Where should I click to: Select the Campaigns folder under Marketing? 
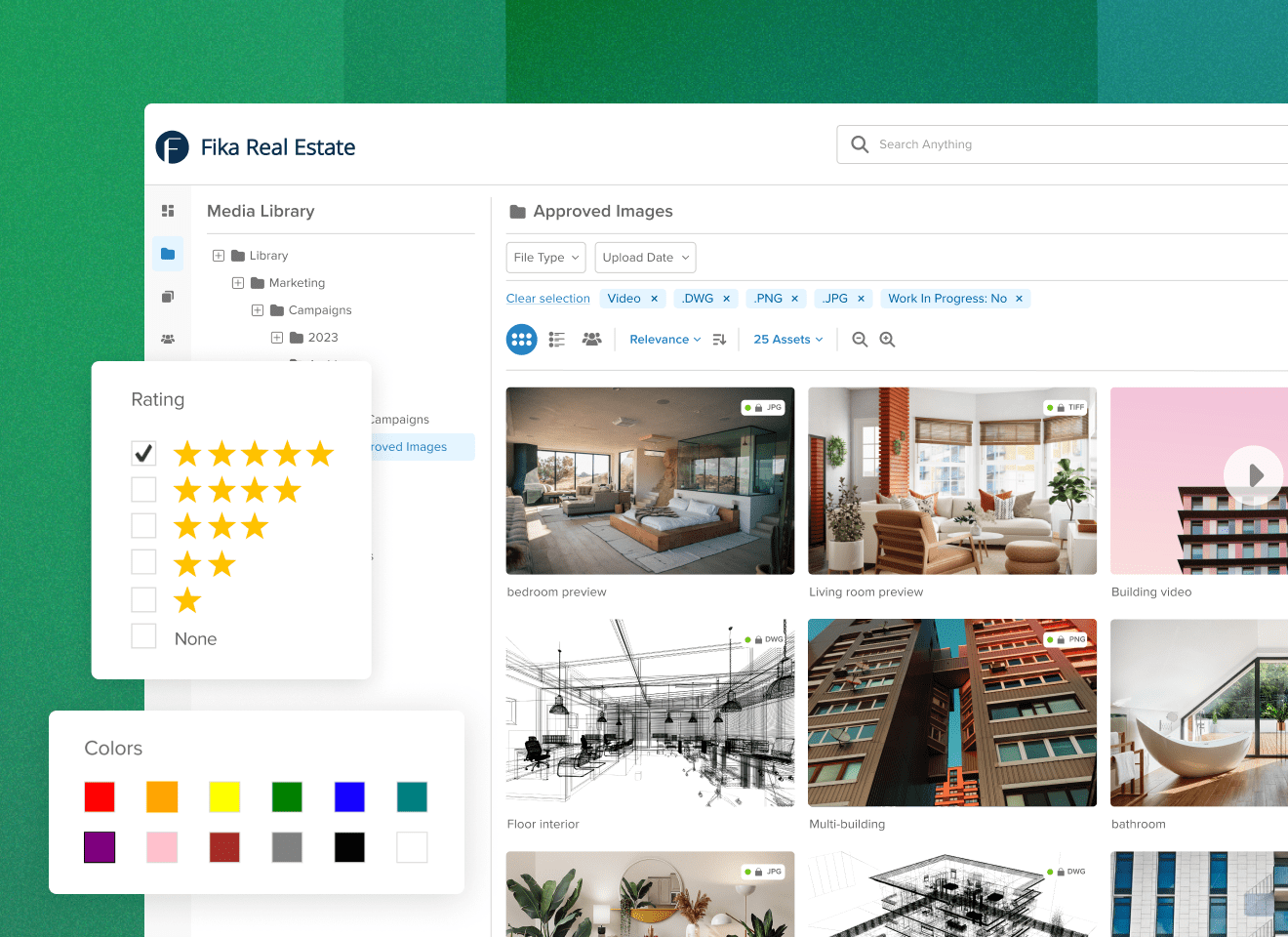[x=311, y=310]
